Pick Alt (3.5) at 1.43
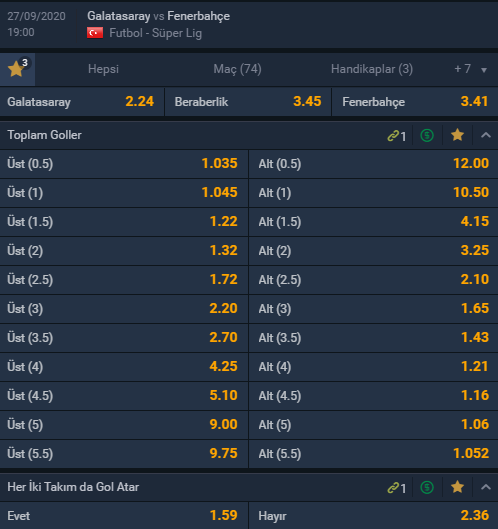Screen dimensions: 498x529 tap(374, 338)
